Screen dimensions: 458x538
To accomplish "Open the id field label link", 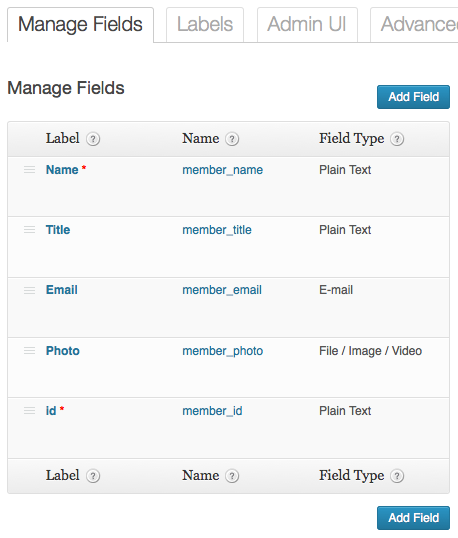I will pyautogui.click(x=51, y=411).
